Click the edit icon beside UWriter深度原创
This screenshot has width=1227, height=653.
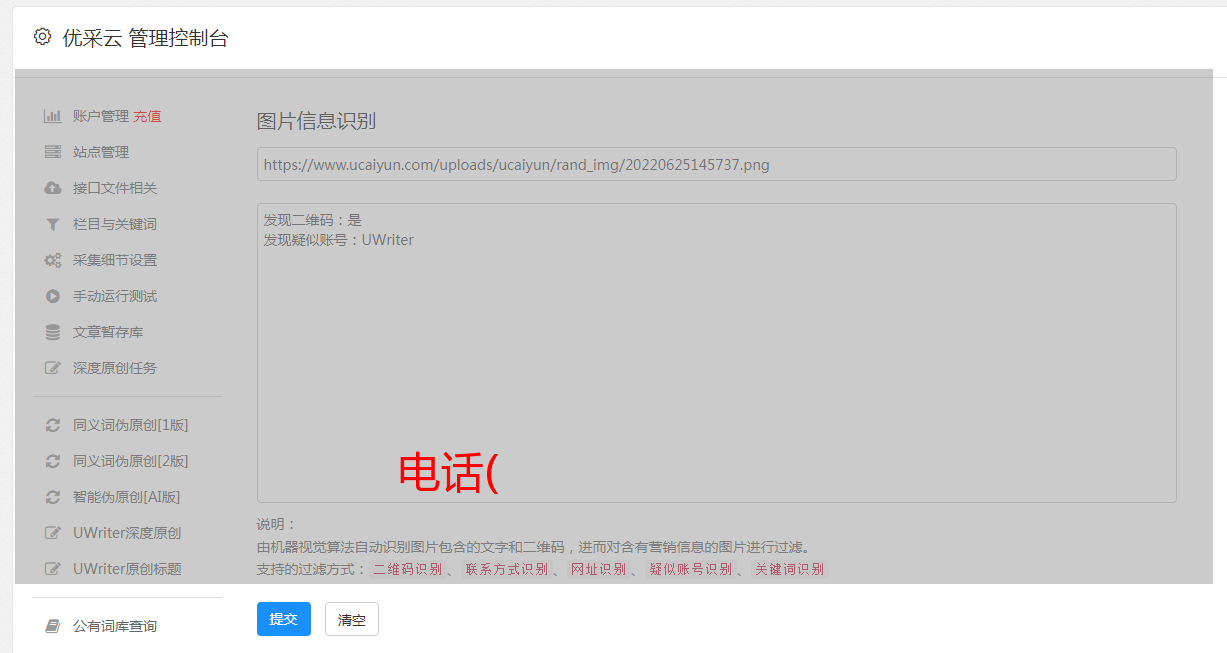53,533
